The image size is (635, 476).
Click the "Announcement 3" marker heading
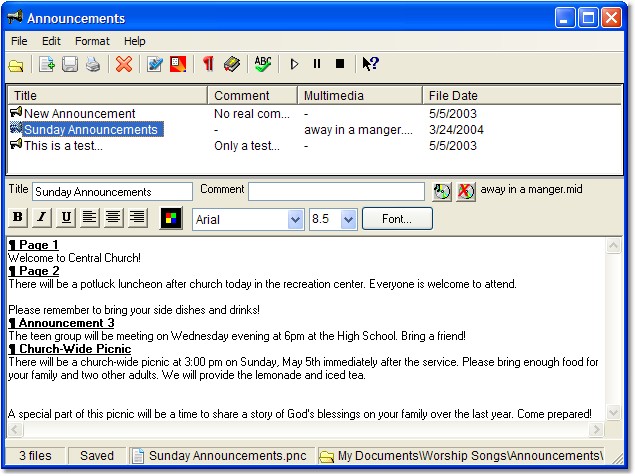(x=62, y=323)
